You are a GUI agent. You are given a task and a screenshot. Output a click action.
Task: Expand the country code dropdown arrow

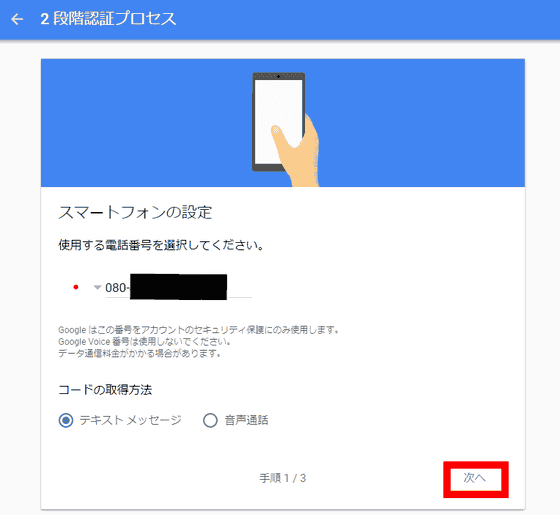[97, 287]
